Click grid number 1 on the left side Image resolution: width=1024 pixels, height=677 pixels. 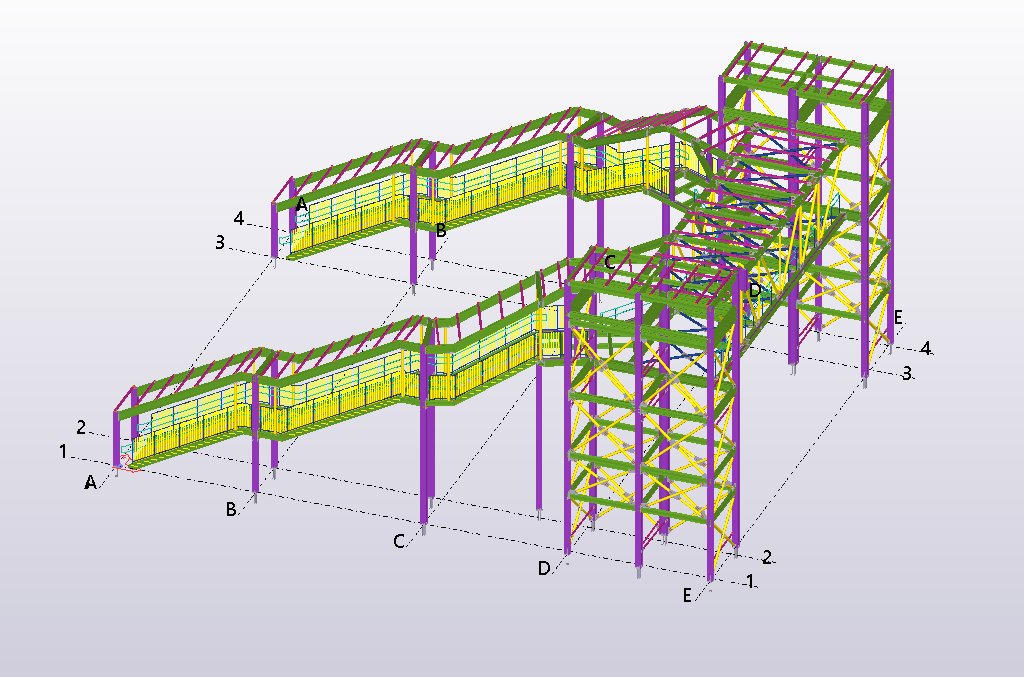click(x=63, y=452)
